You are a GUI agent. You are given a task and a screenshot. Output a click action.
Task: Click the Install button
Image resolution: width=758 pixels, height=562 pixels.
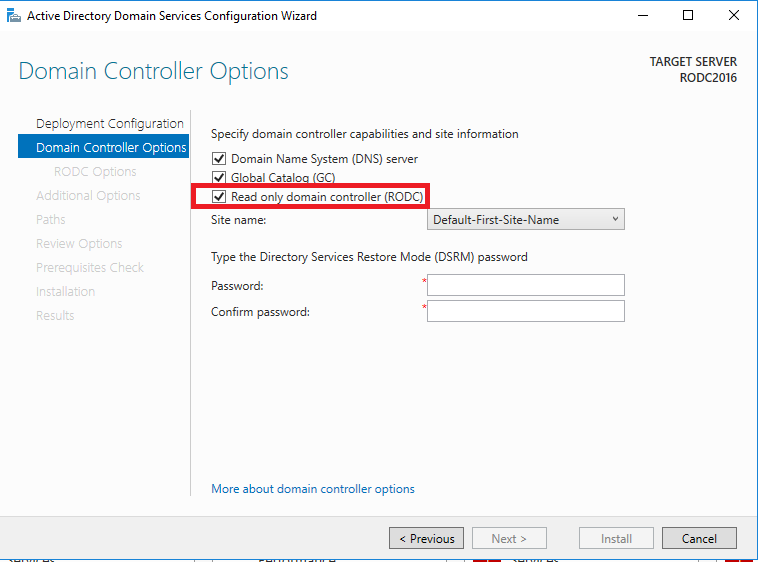pyautogui.click(x=616, y=538)
